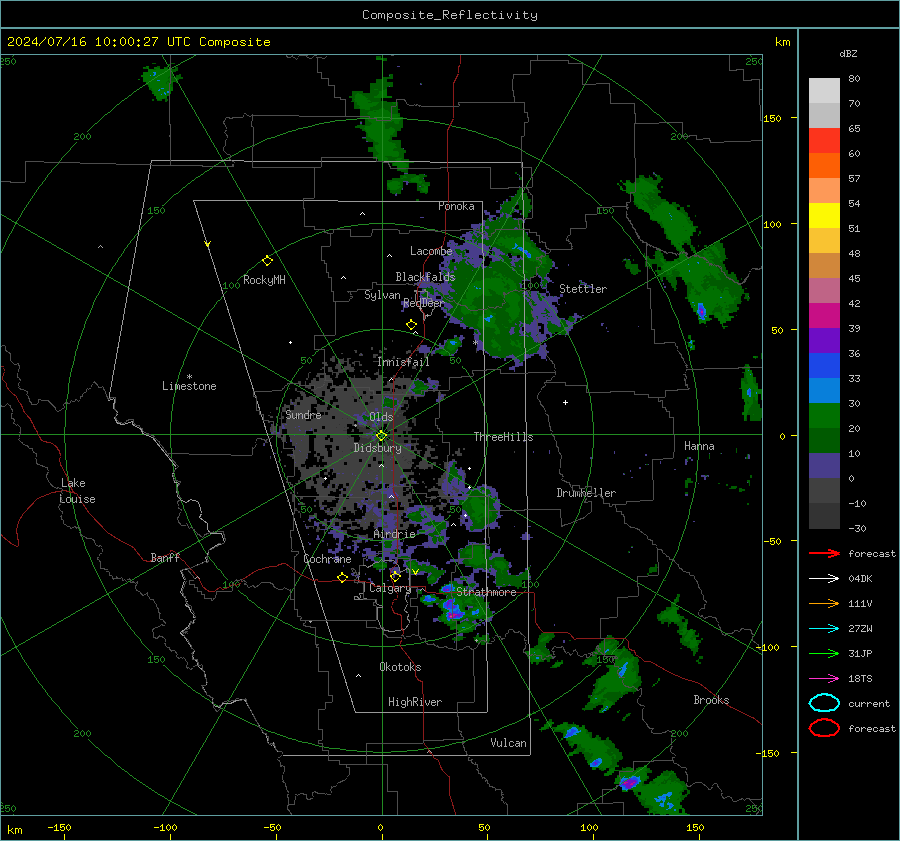
Task: Select the slate purple 0-10 dBZ swatch
Action: coord(824,465)
